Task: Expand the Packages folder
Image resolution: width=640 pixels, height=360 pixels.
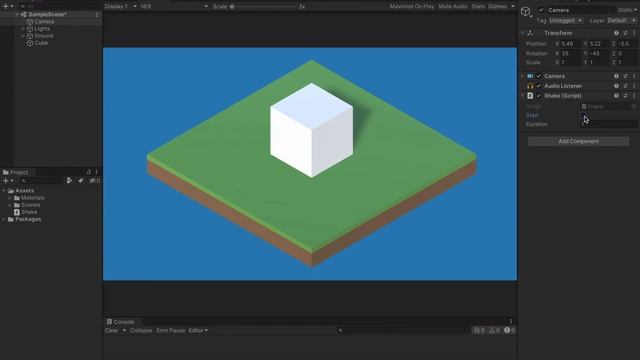Action: click(x=4, y=219)
